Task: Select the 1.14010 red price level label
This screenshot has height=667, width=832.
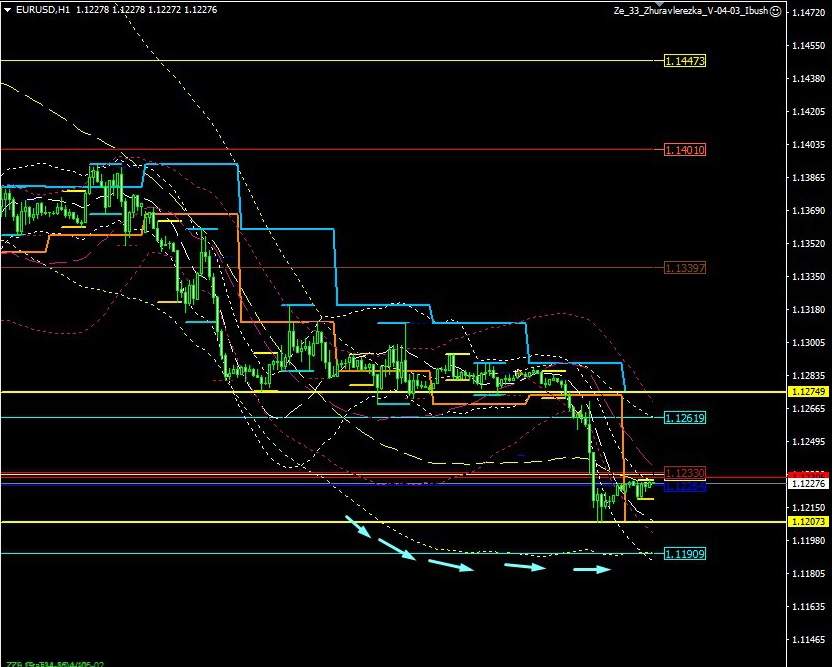Action: [x=685, y=150]
